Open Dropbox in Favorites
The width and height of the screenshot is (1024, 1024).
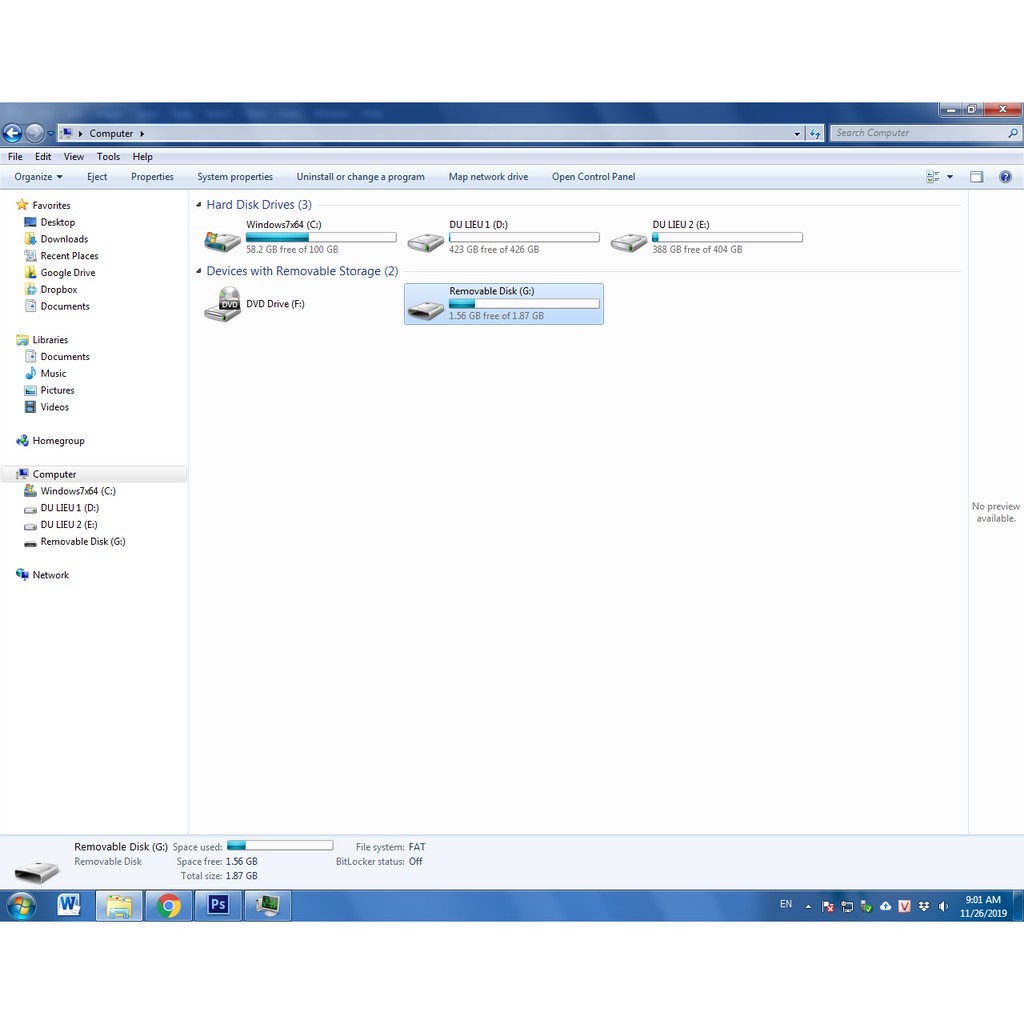pos(58,290)
